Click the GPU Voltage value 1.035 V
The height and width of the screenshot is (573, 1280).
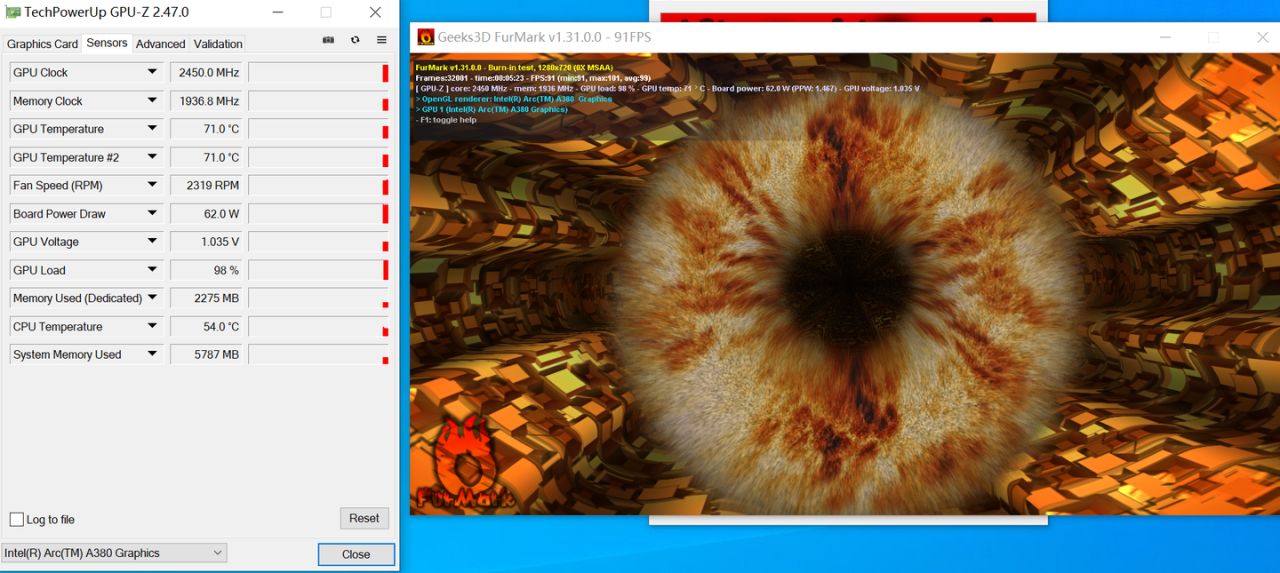206,242
